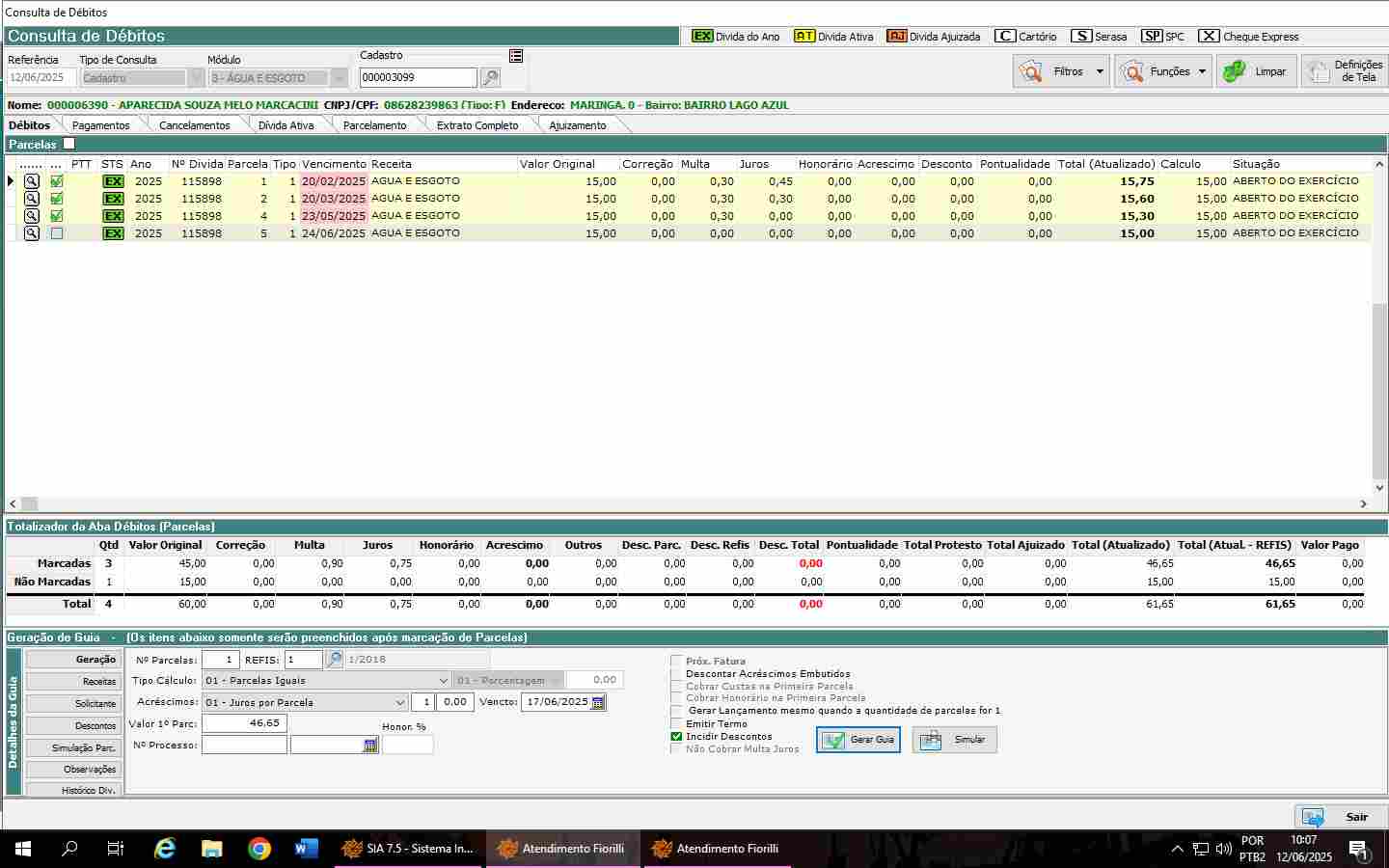Click the magnifier search icon beside Cadastro field
This screenshot has width=1389, height=868.
pos(490,78)
